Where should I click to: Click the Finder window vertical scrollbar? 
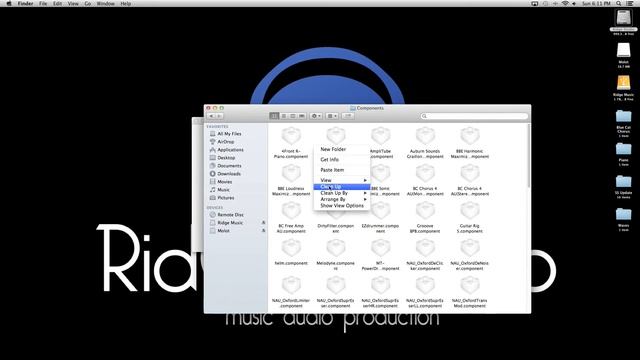[x=529, y=157]
